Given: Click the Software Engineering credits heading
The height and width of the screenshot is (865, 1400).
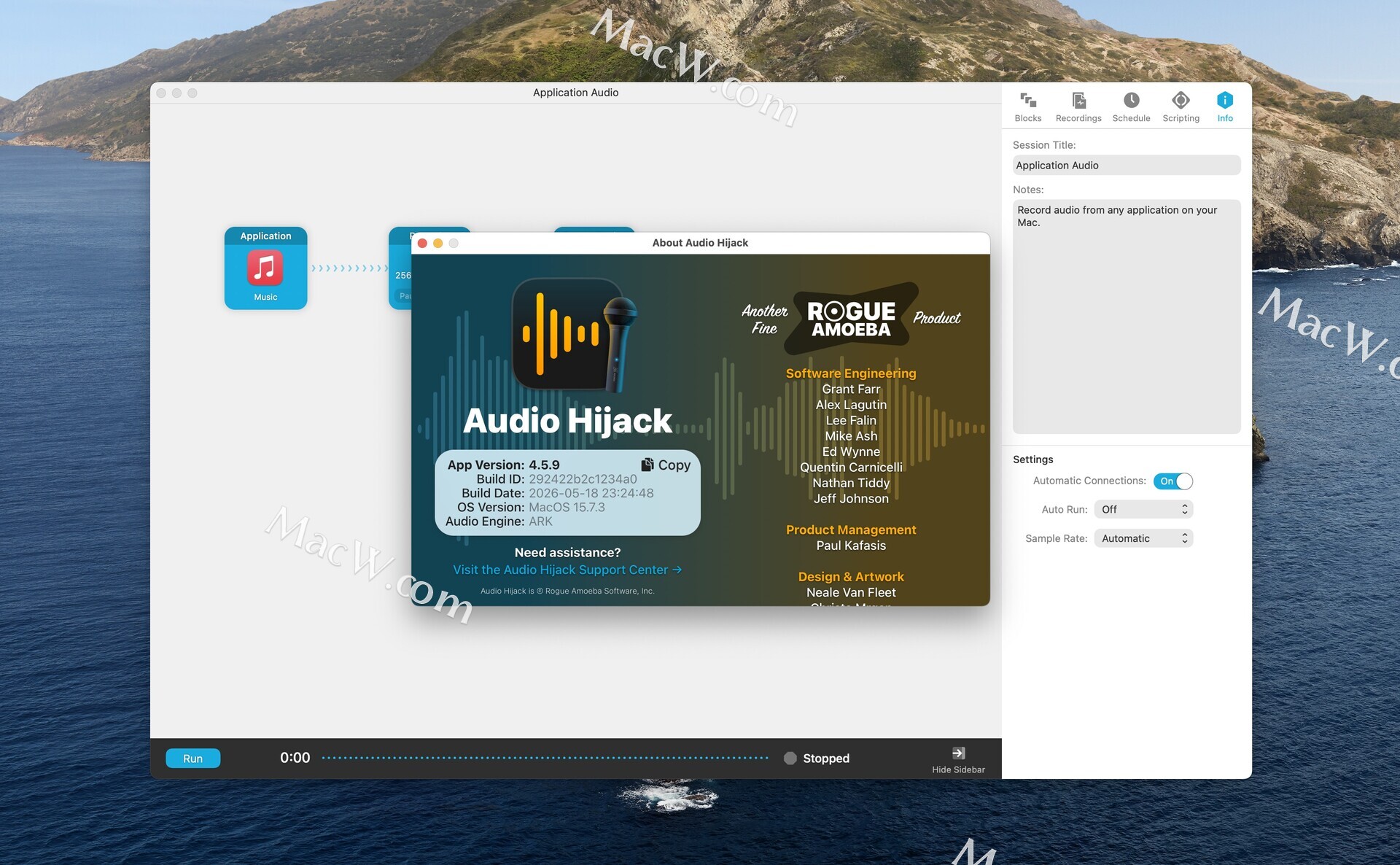Looking at the screenshot, I should point(851,373).
